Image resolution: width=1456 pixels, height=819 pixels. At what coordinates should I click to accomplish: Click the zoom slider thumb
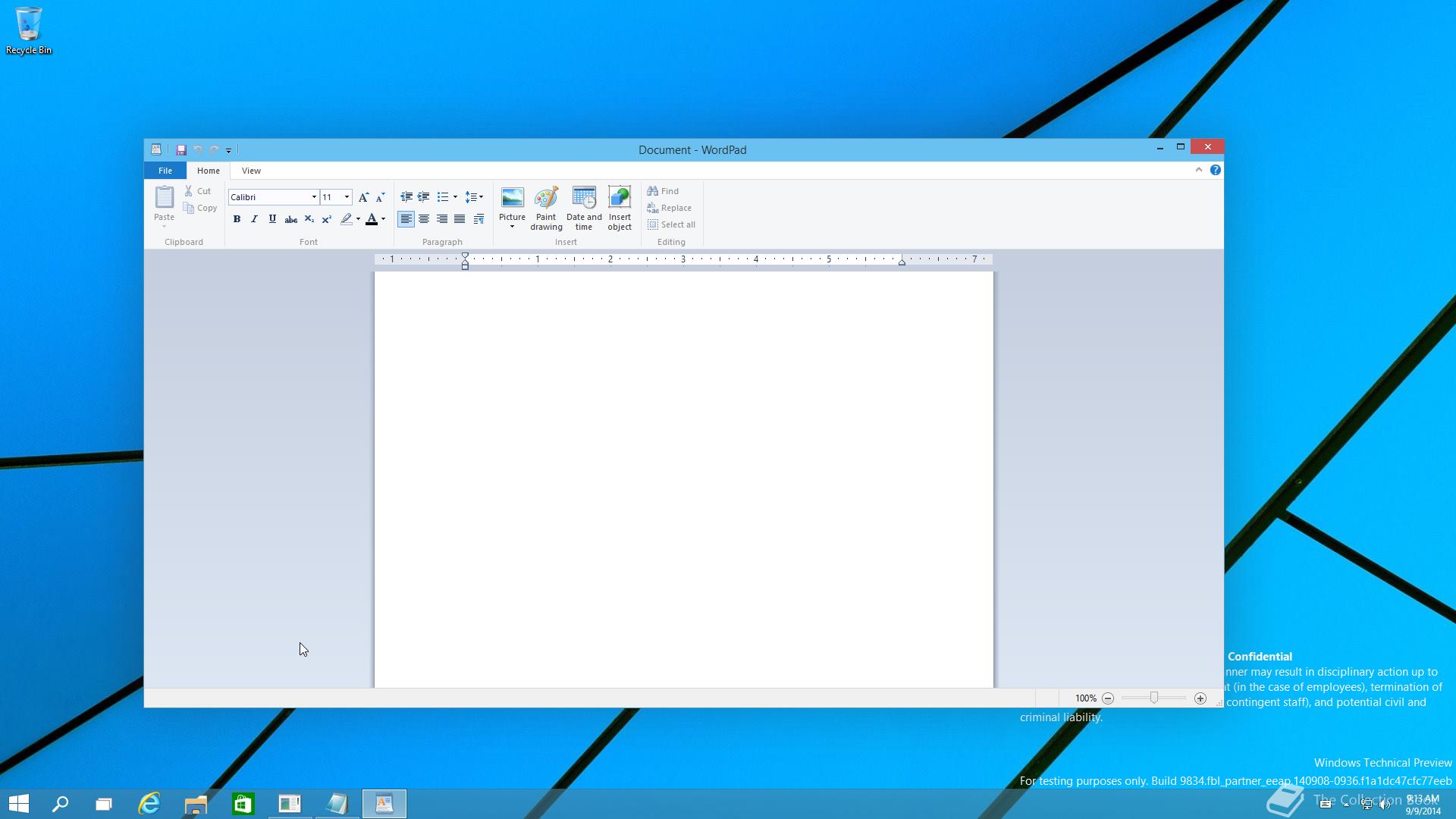[x=1154, y=698]
